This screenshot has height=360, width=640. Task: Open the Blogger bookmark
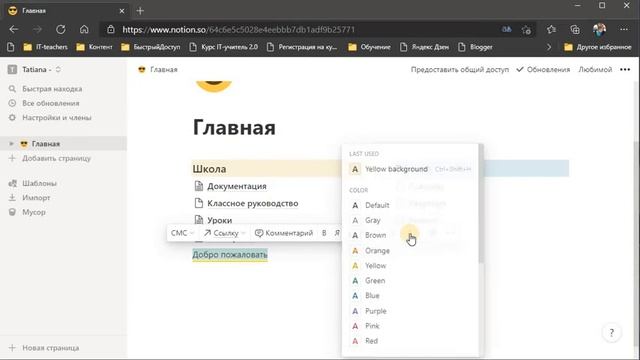[475, 47]
